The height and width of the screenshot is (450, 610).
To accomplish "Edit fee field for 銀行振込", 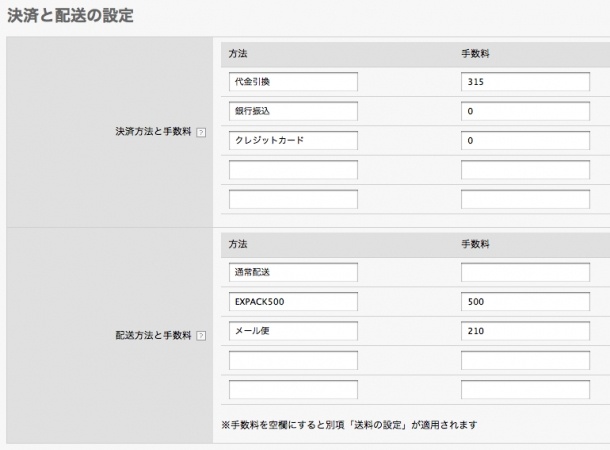I will pos(525,111).
